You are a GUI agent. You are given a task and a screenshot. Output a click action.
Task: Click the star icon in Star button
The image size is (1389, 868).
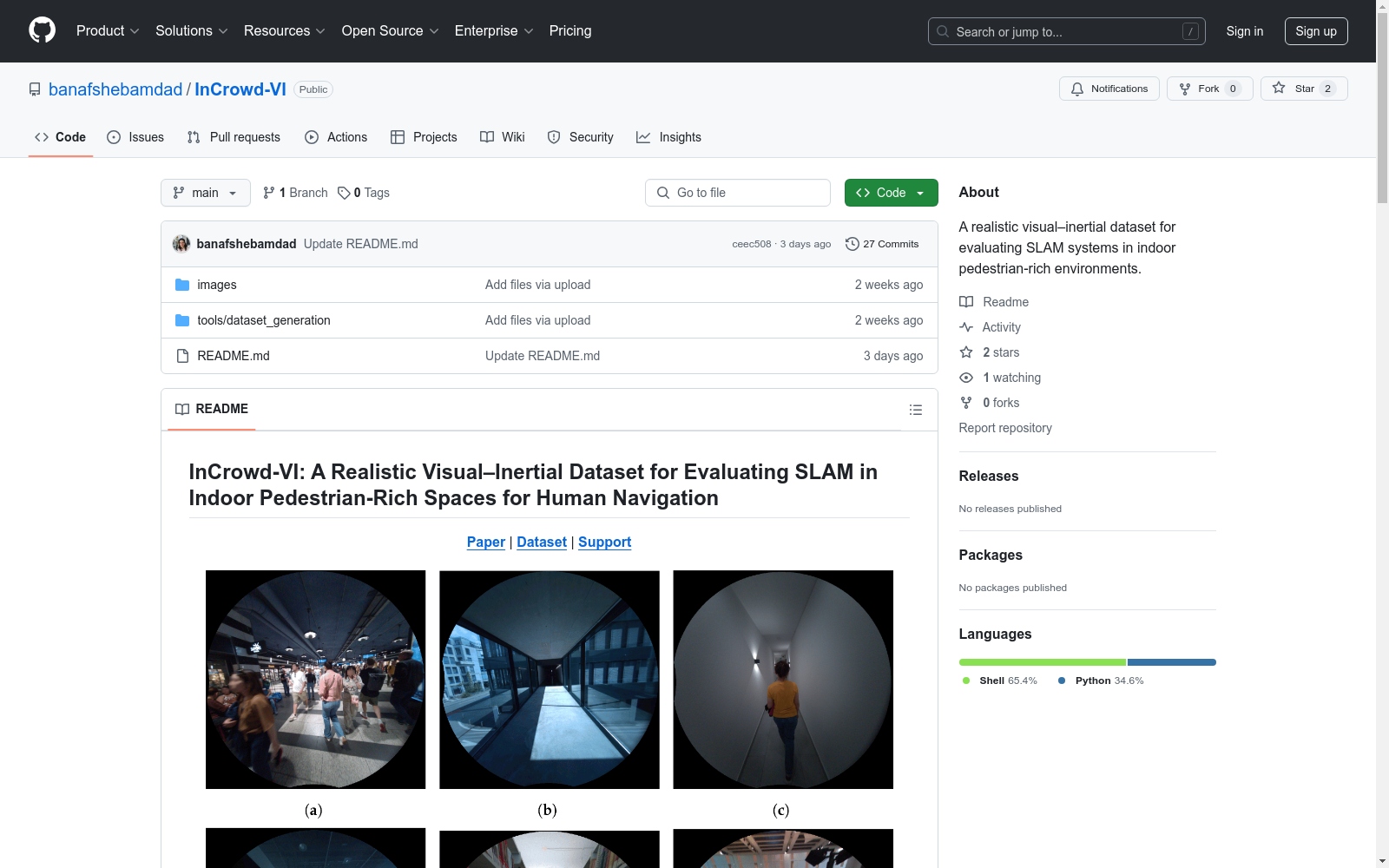click(1279, 88)
